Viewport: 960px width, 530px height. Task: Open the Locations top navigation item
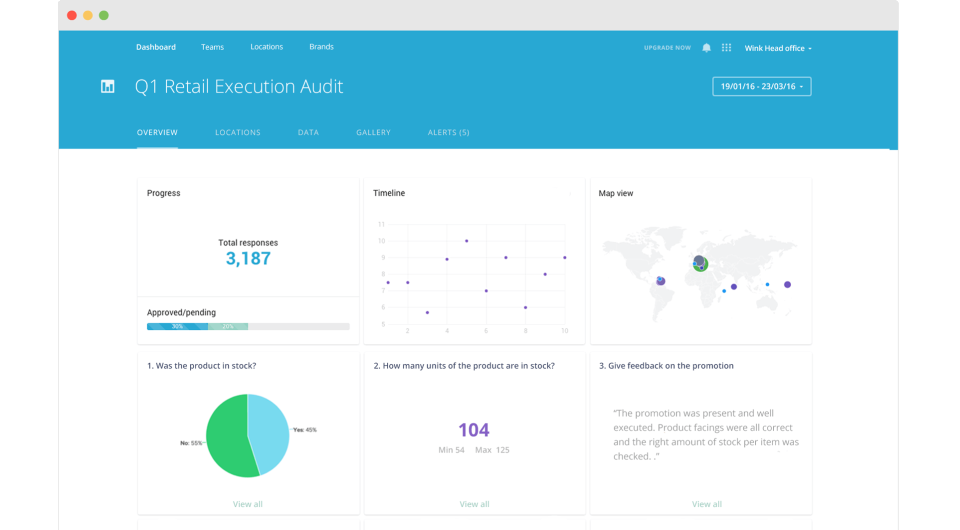[x=266, y=47]
